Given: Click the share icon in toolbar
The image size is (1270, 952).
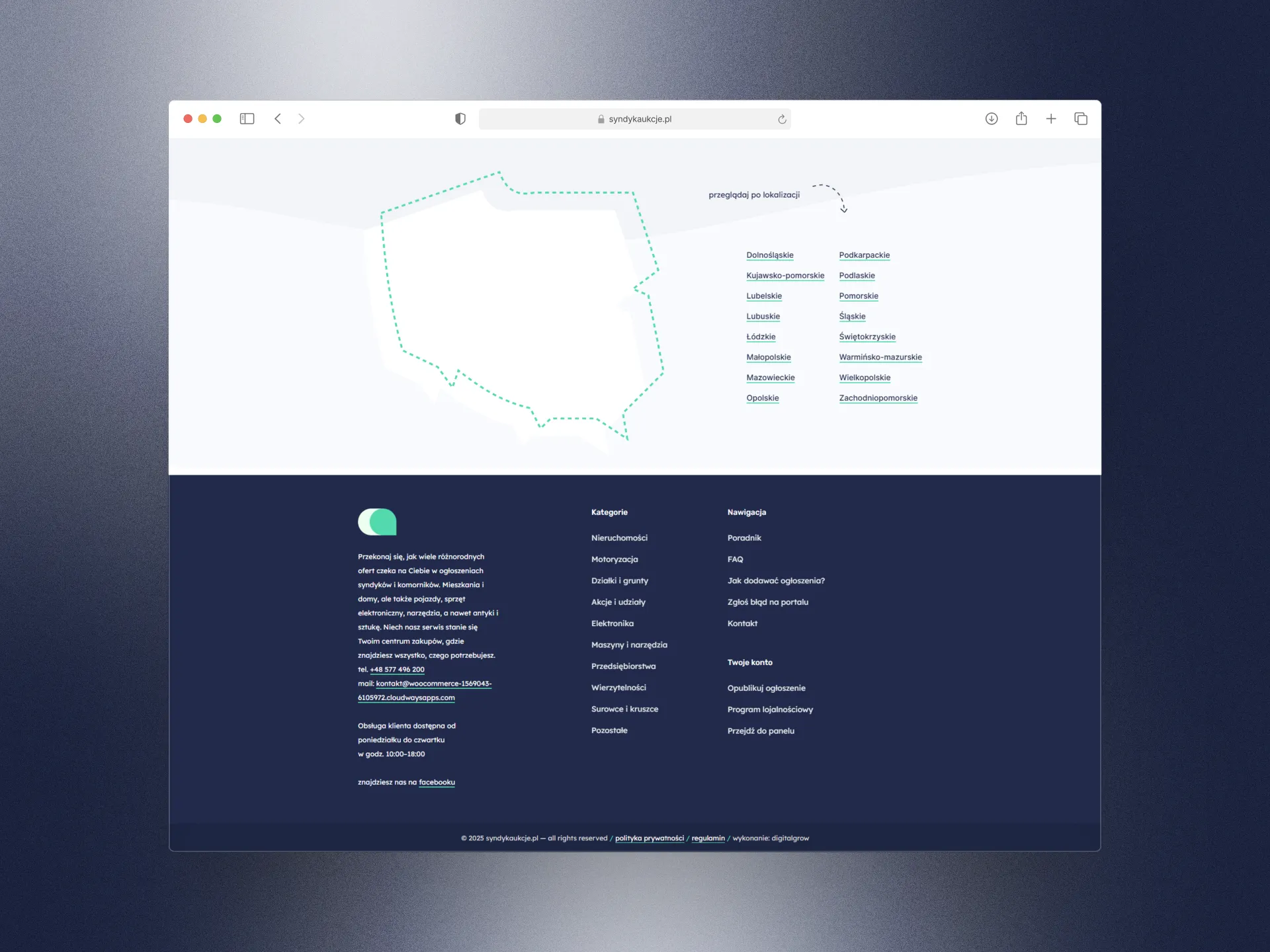Looking at the screenshot, I should click(1021, 119).
